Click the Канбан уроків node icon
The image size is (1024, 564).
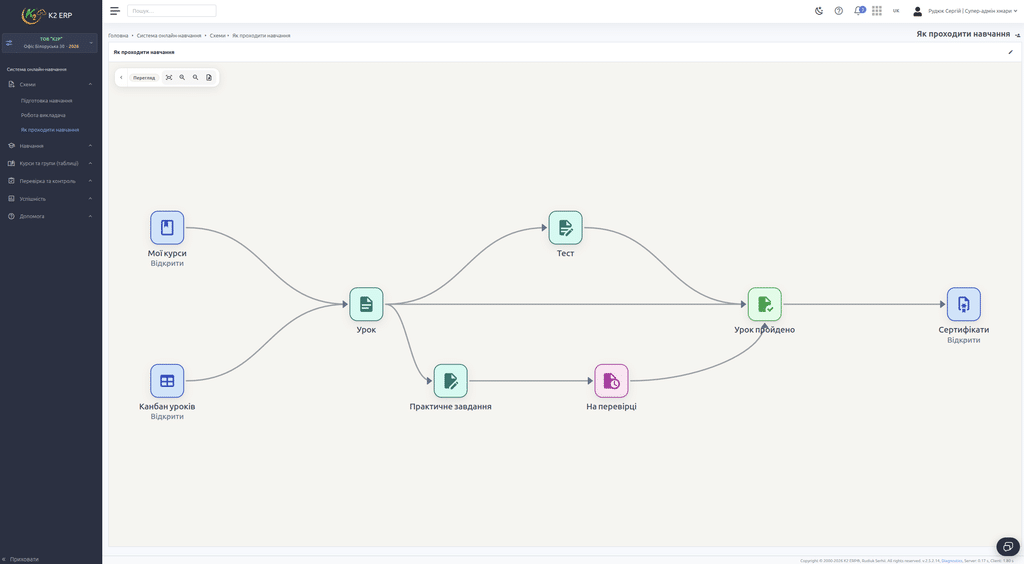[x=167, y=381]
